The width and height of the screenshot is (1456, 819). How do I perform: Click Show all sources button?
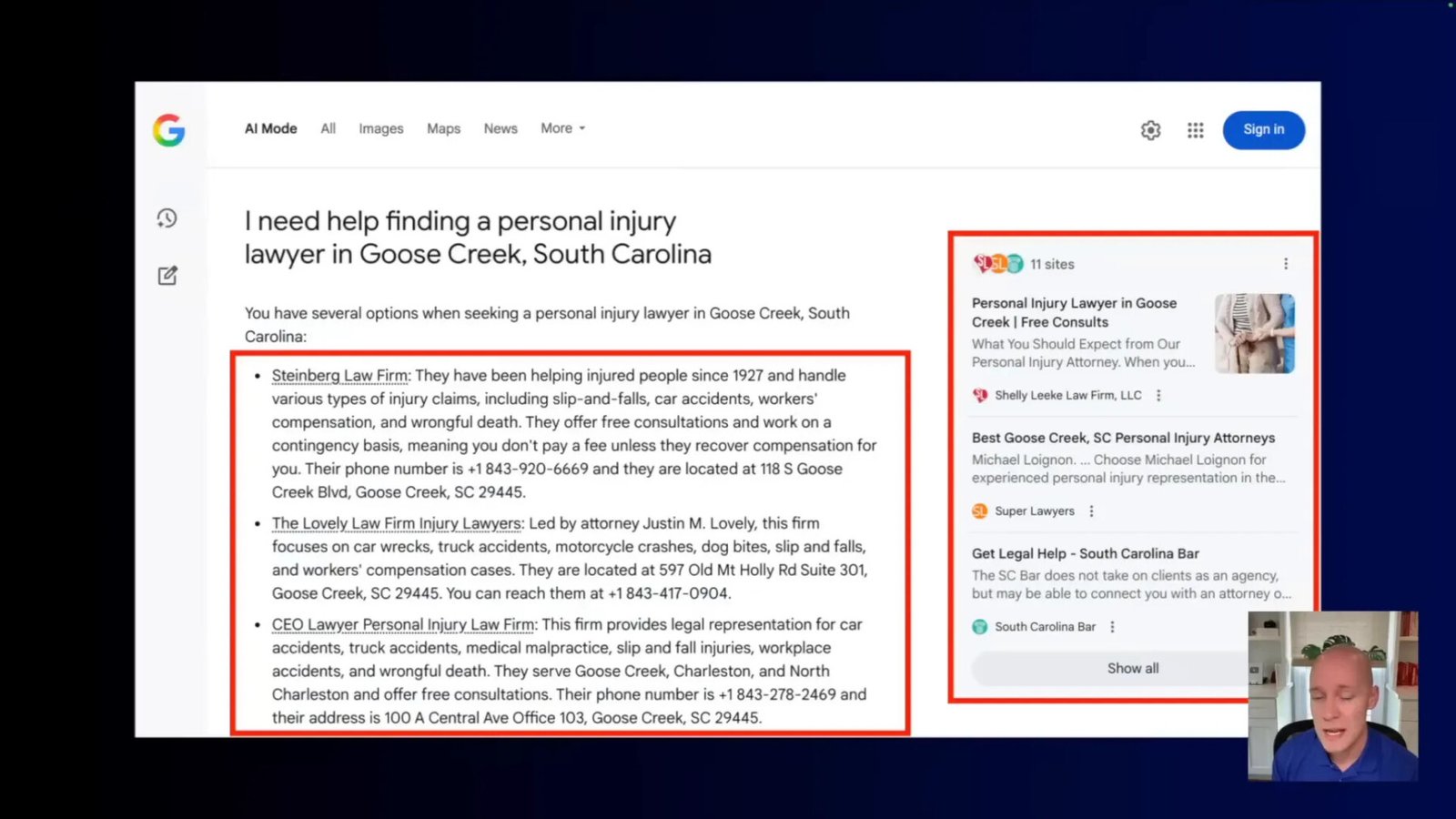click(x=1133, y=668)
